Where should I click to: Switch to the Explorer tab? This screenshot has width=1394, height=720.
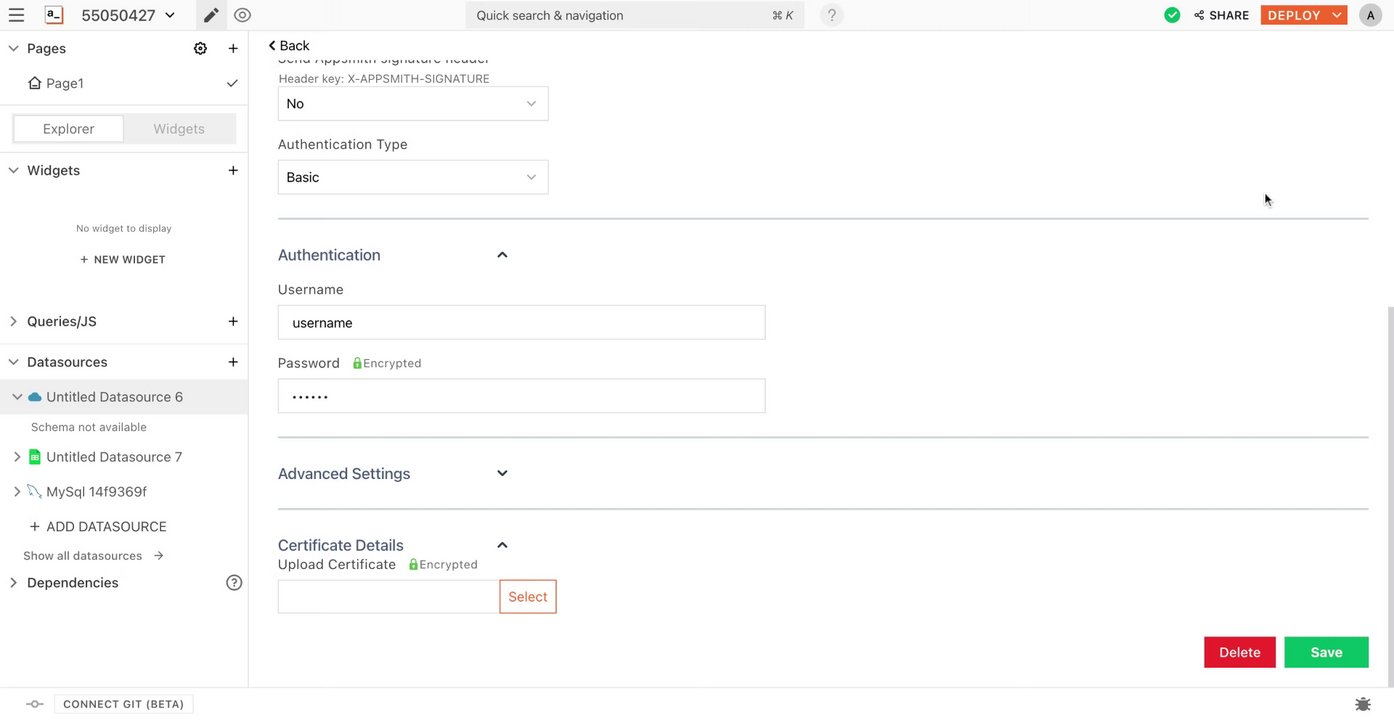coord(68,129)
